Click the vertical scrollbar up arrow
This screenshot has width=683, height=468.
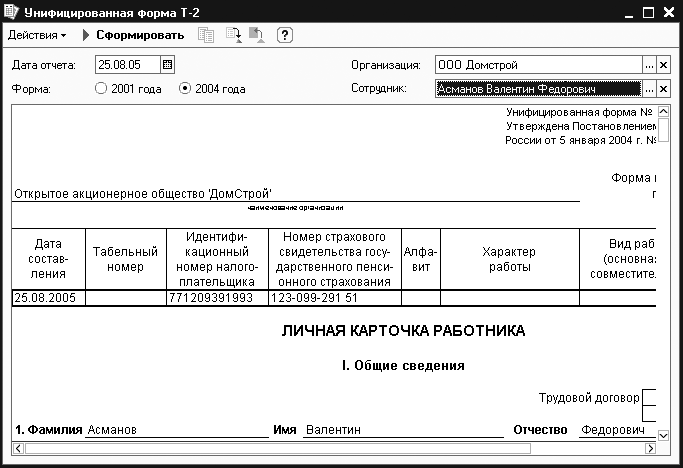pyautogui.click(x=663, y=112)
